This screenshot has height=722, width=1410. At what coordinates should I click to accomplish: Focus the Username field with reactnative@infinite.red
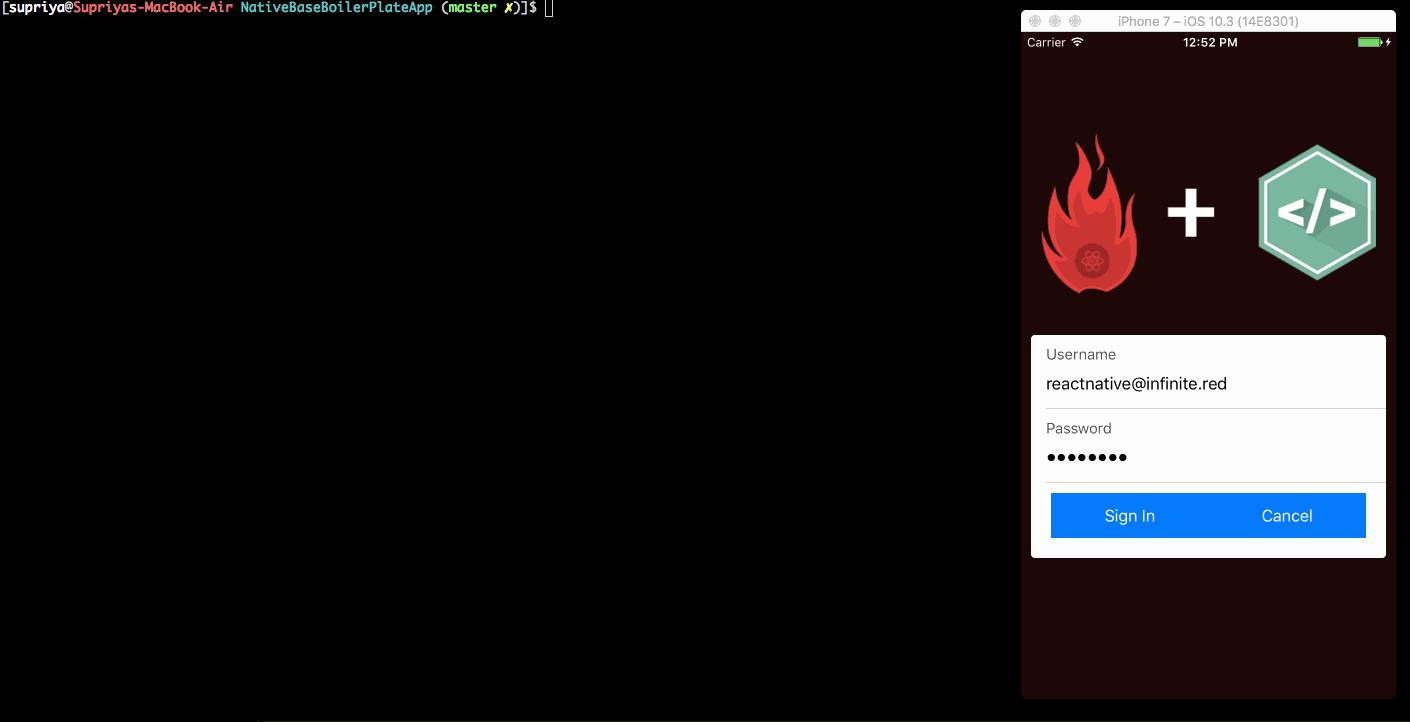pos(1215,384)
